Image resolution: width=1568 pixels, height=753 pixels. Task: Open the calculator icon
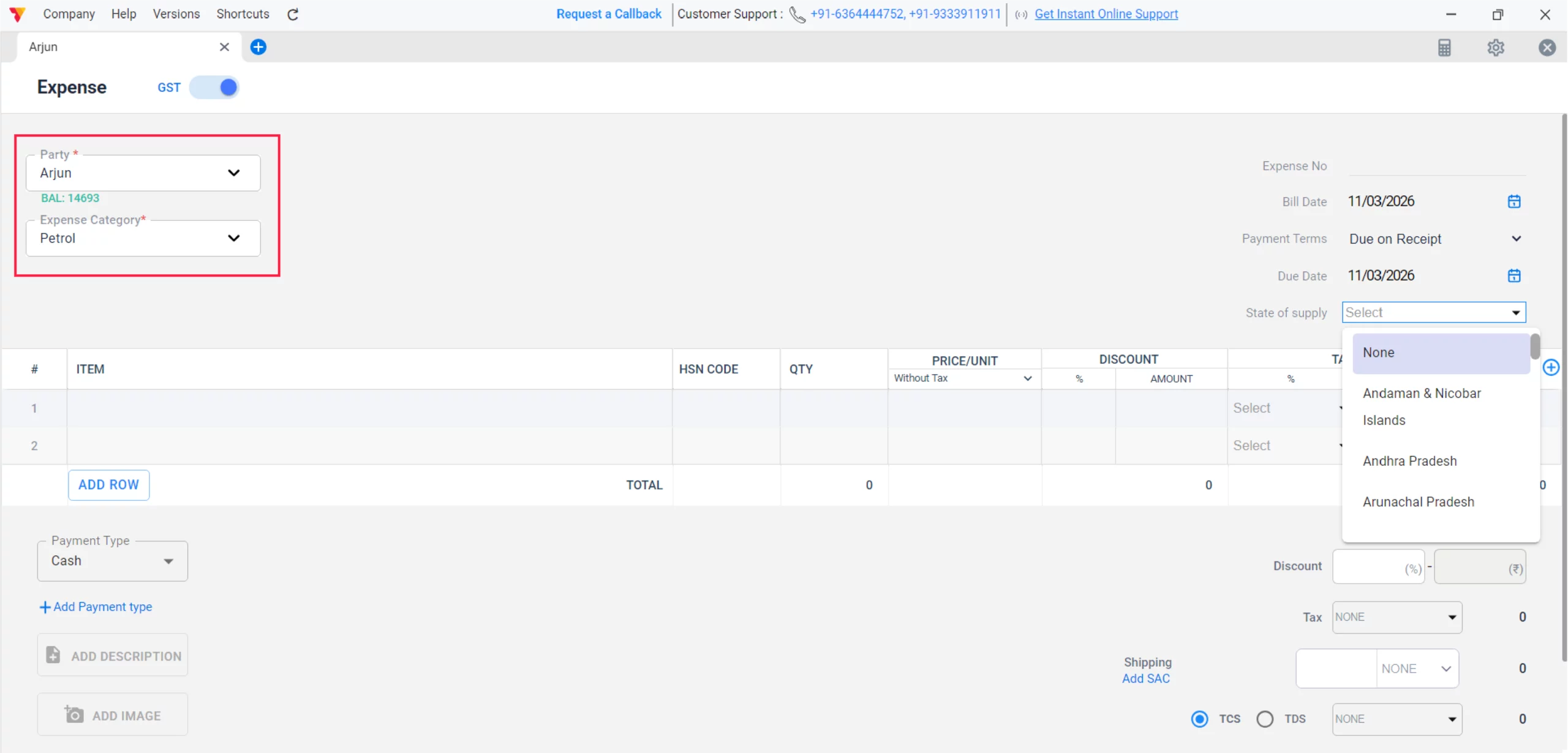[1444, 48]
